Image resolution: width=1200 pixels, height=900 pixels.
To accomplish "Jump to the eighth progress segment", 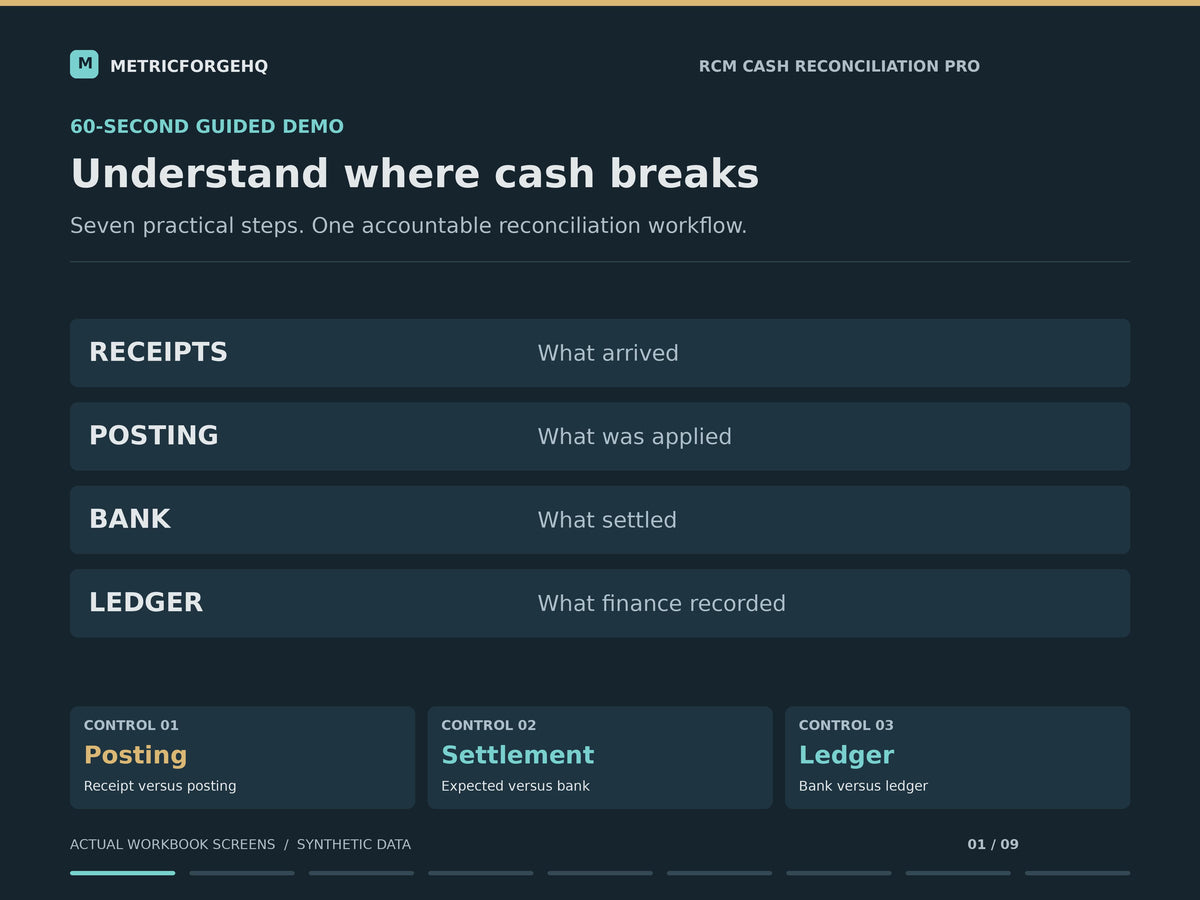I will point(958,873).
